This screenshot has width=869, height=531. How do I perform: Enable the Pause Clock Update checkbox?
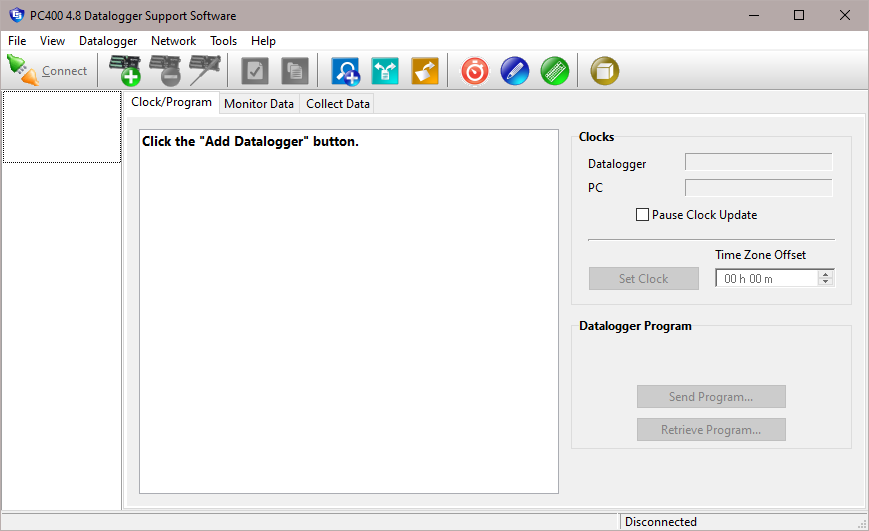[x=642, y=215]
